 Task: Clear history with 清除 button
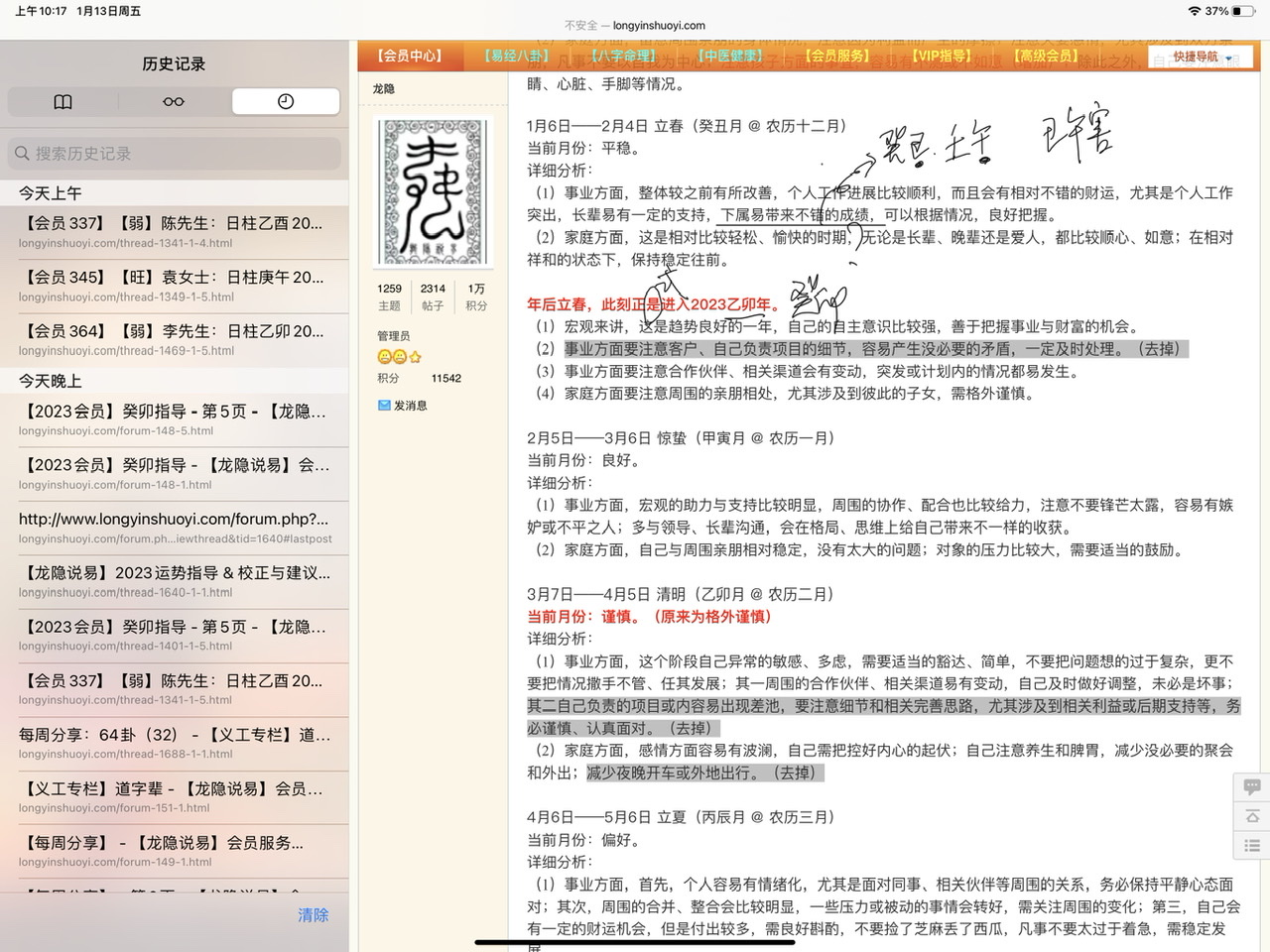click(314, 915)
